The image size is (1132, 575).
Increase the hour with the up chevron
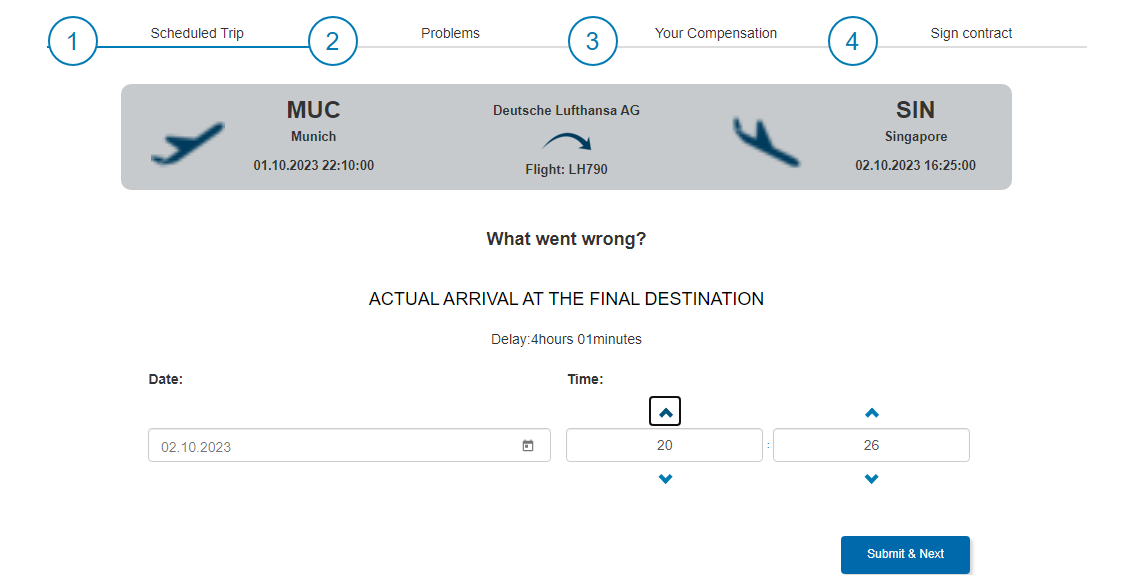point(665,412)
